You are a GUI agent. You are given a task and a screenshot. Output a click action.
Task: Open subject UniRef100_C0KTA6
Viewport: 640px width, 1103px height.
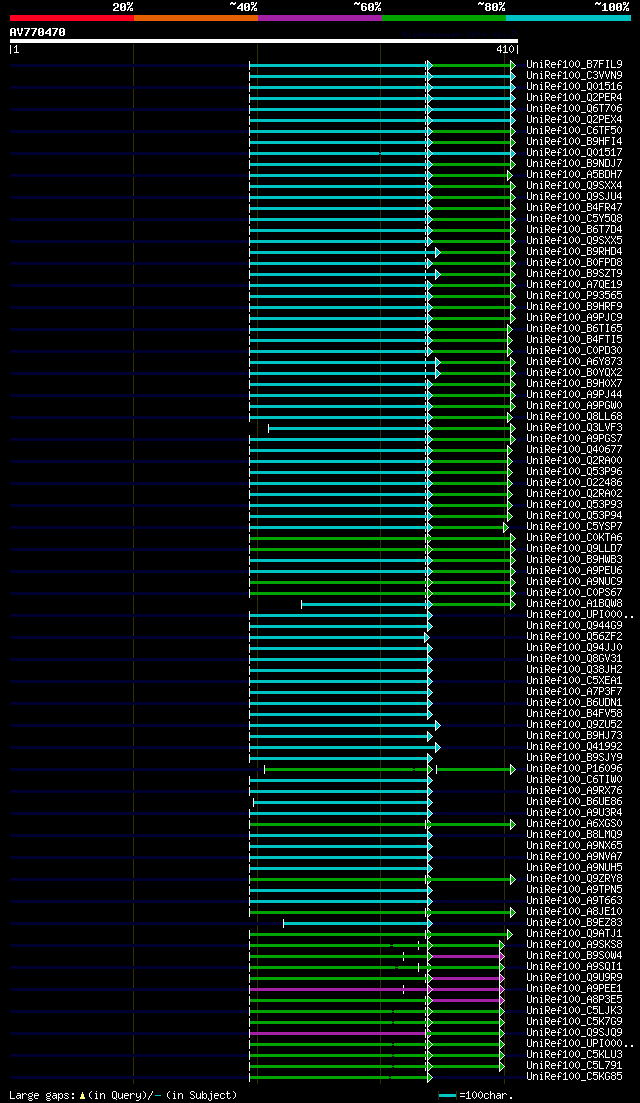click(x=574, y=537)
